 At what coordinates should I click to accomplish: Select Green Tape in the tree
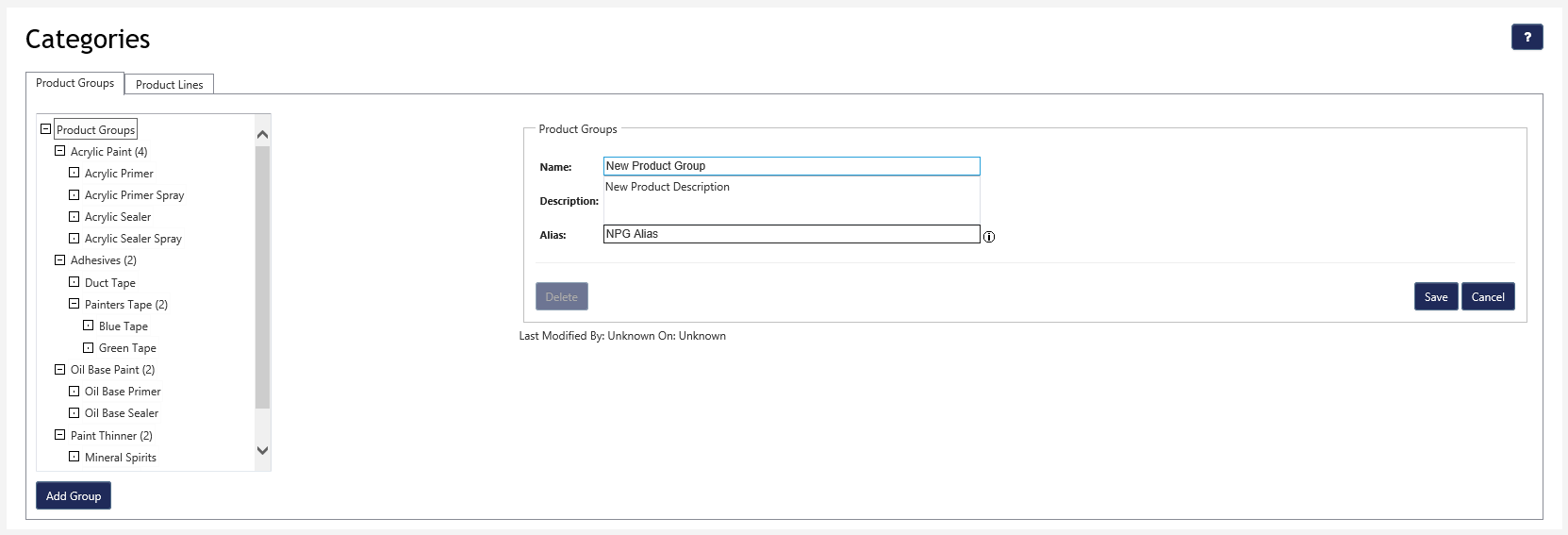[127, 348]
